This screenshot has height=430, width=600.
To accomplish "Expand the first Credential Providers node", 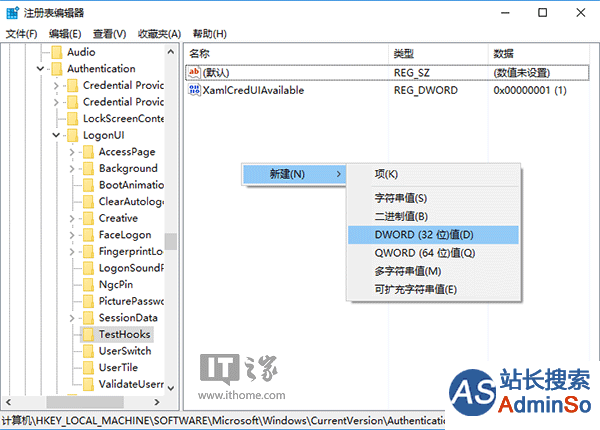I will 56,85.
